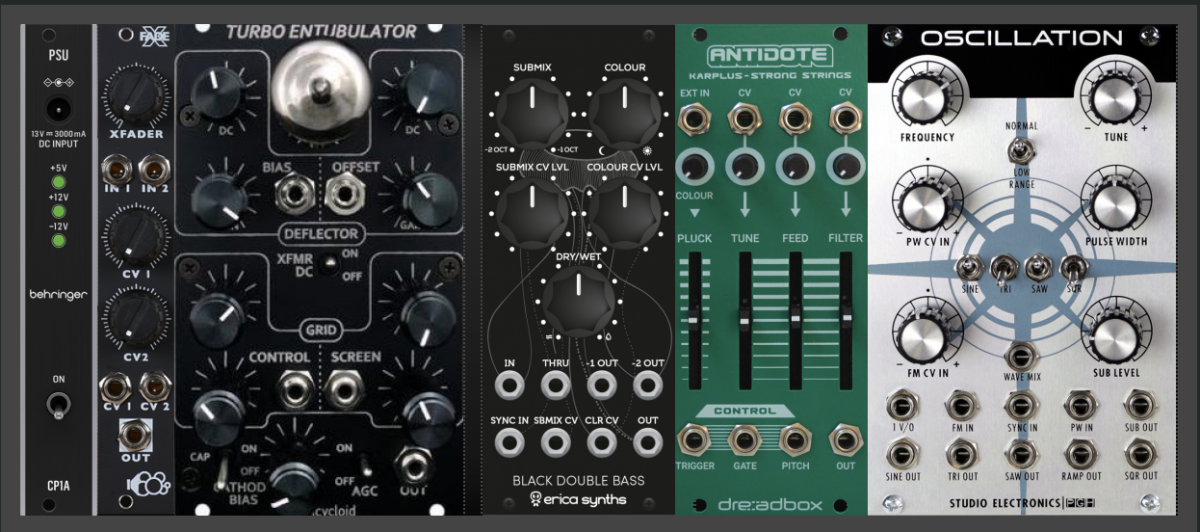Click the Turbo Entubulator OFFSET jack
Image resolution: width=1200 pixels, height=532 pixels.
pos(347,191)
